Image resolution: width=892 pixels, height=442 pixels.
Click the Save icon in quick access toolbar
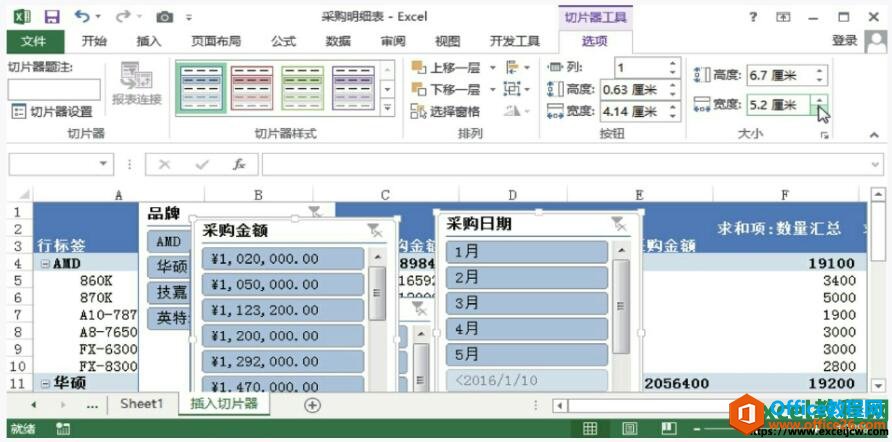pos(52,16)
